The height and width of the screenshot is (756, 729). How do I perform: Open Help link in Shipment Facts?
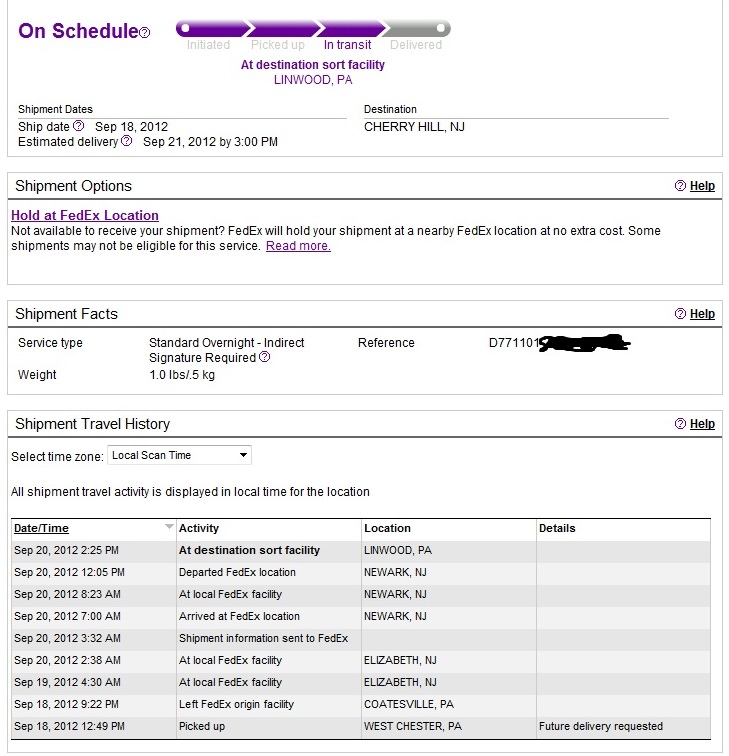pos(702,314)
